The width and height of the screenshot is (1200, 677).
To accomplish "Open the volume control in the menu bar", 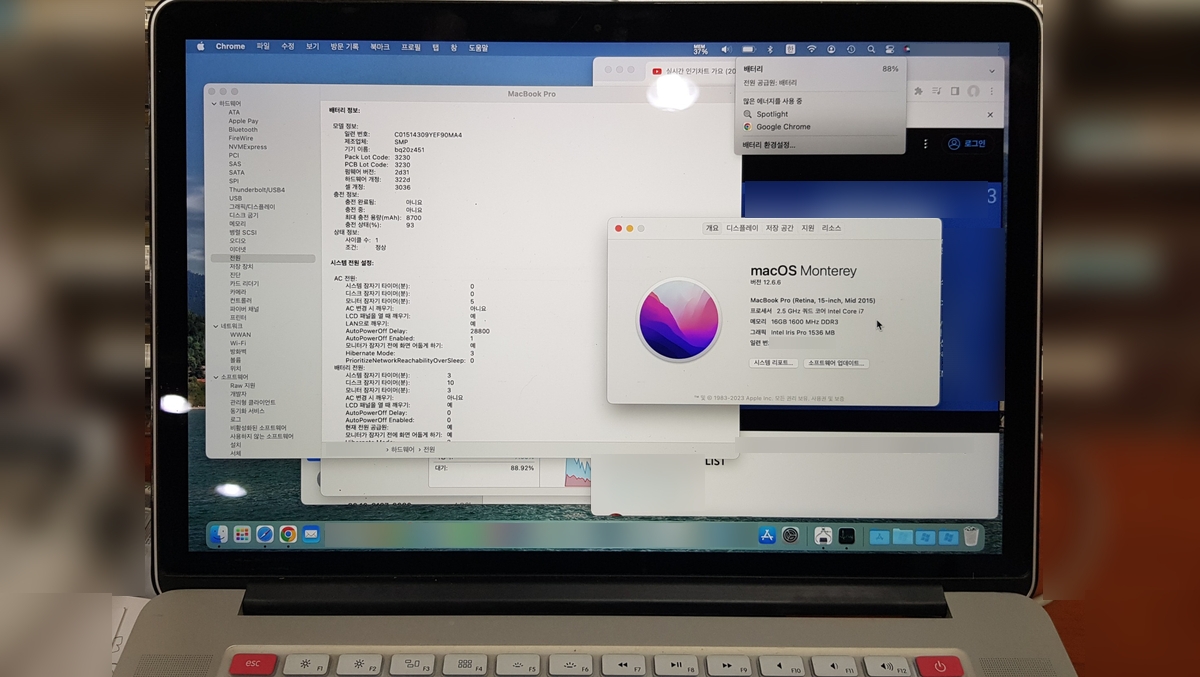I will (x=726, y=48).
